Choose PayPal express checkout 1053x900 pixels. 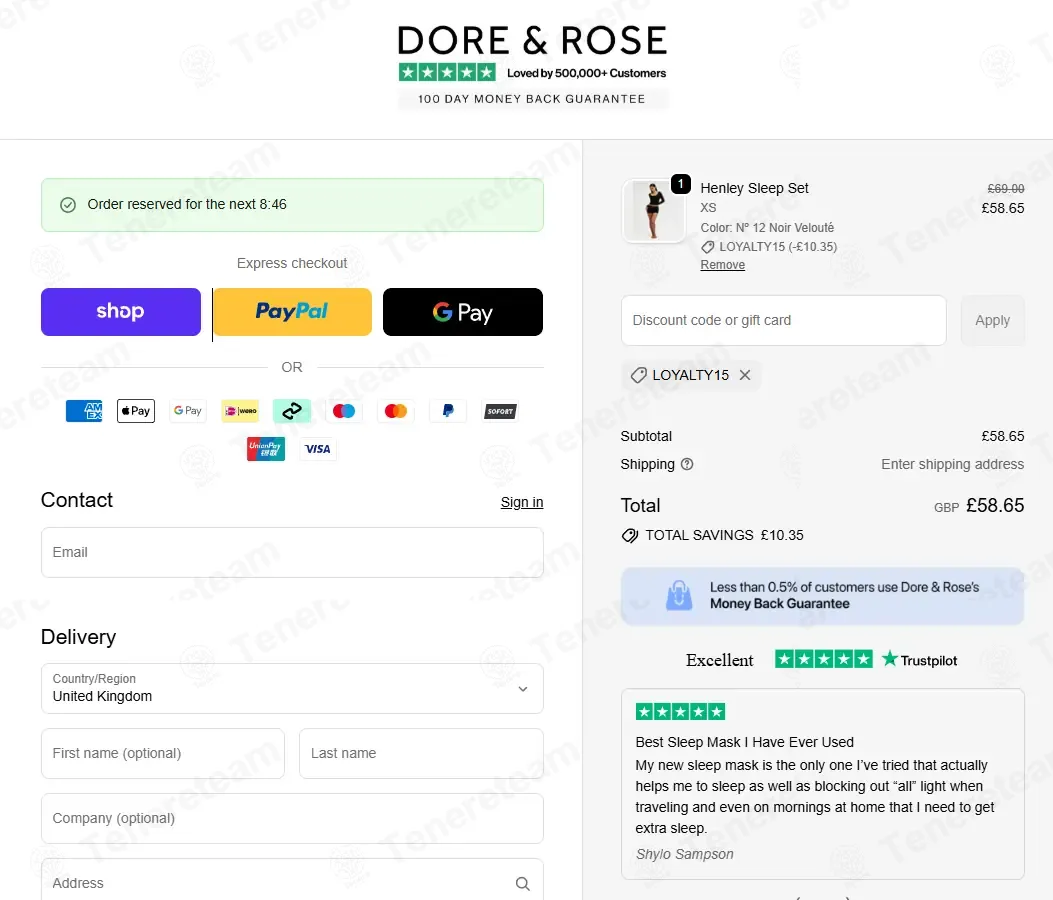click(292, 312)
